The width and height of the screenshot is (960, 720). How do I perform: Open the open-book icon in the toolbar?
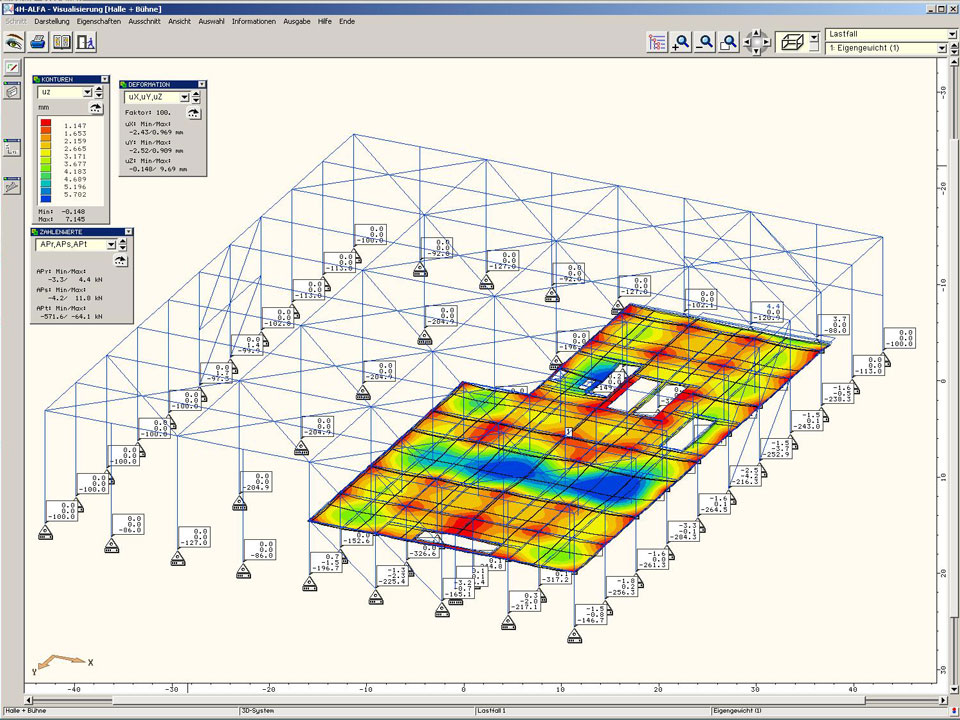pos(62,42)
